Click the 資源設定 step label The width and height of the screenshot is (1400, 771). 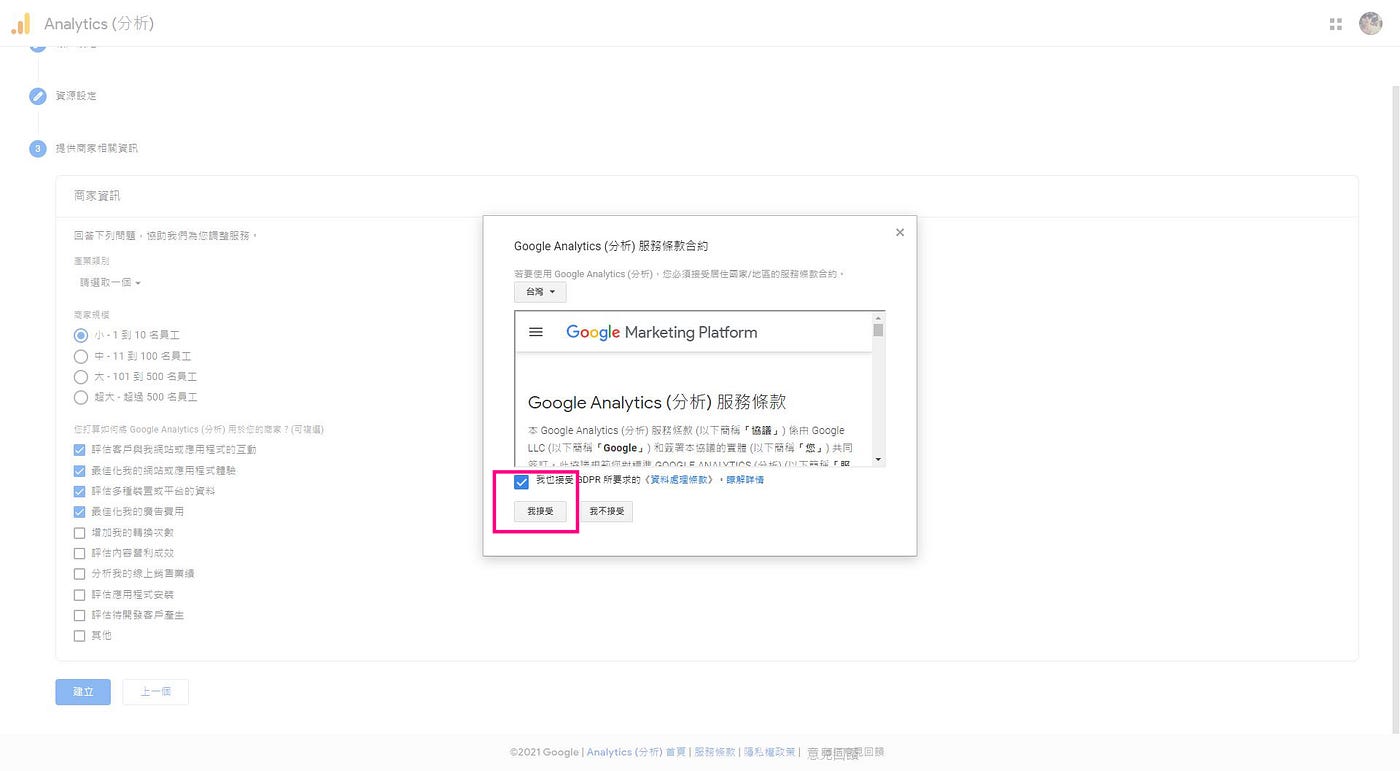click(x=76, y=96)
